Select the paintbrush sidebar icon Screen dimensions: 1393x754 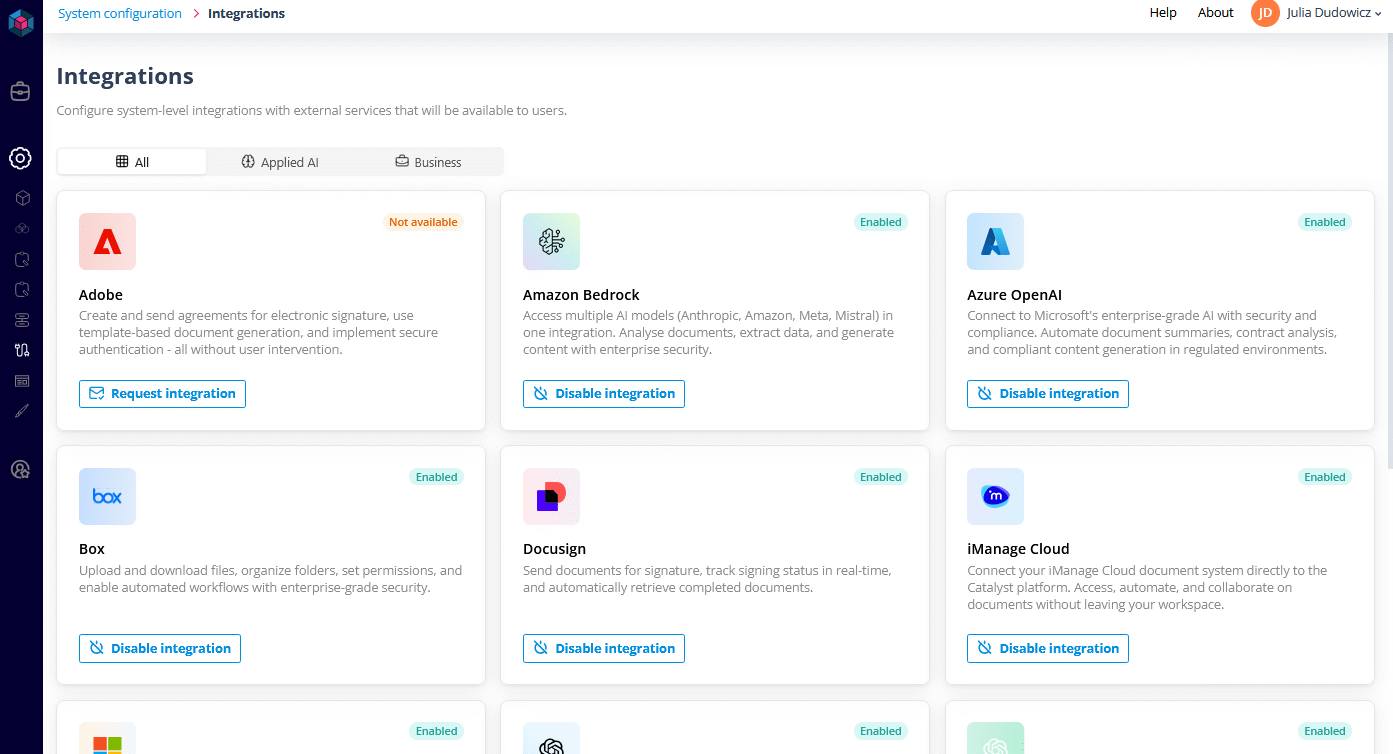pyautogui.click(x=22, y=411)
